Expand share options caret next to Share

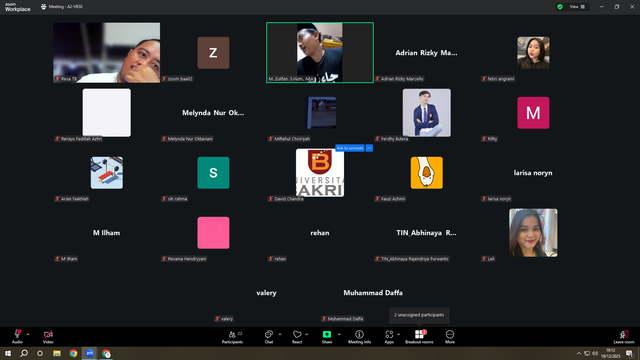[x=339, y=335]
